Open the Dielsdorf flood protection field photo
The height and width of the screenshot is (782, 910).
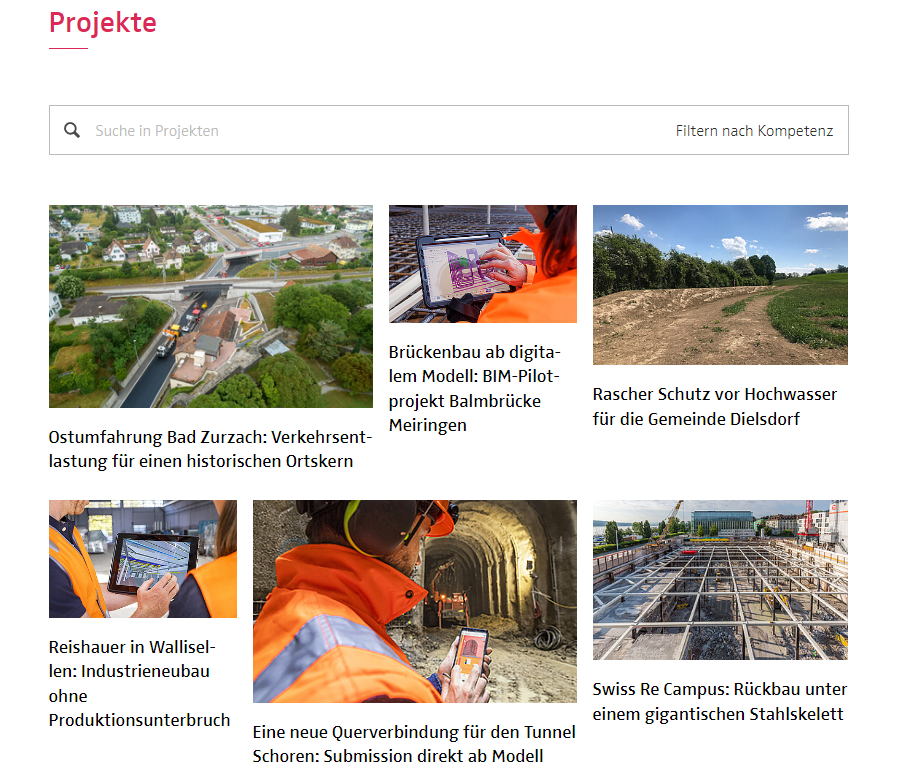[x=720, y=285]
